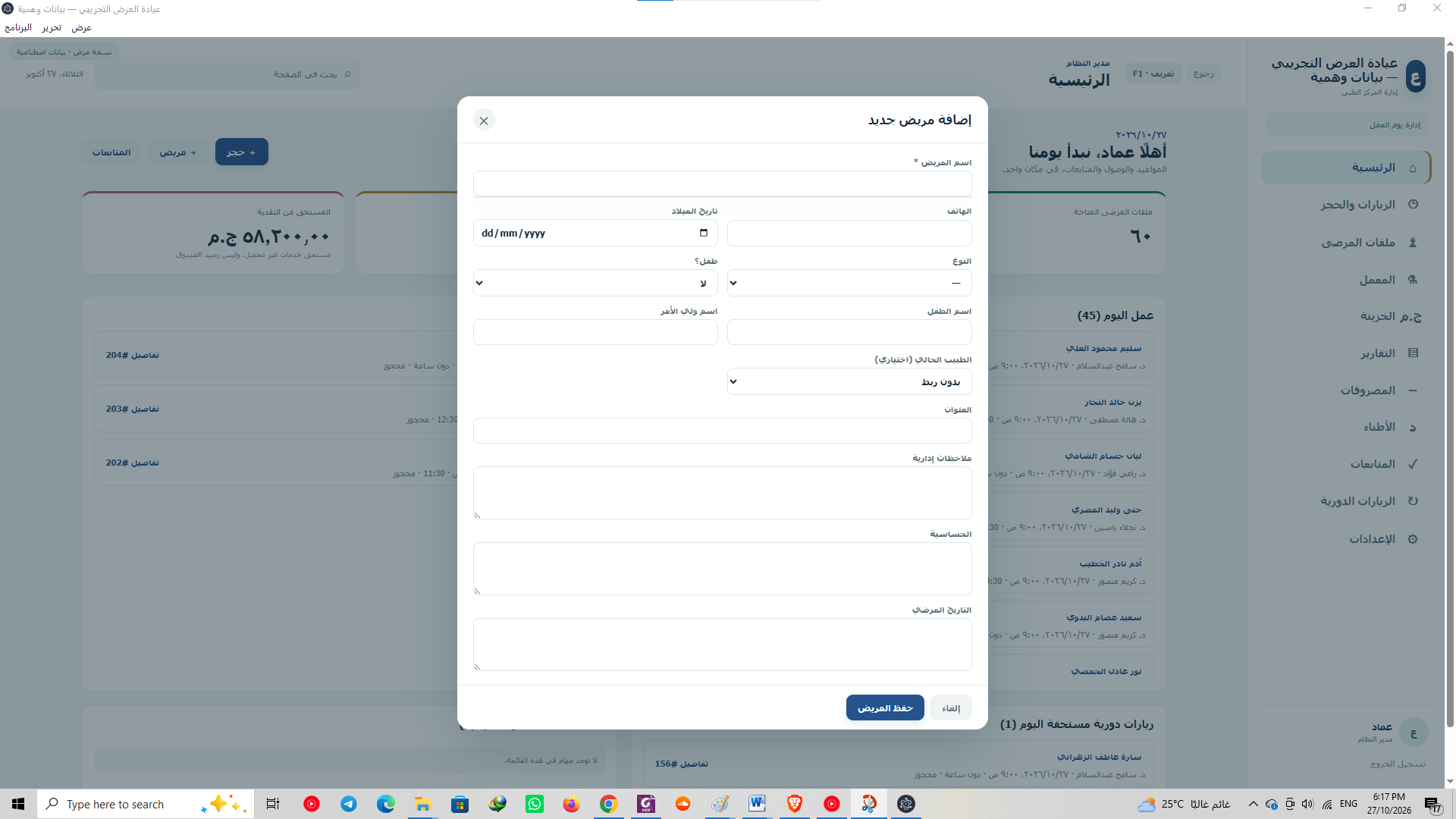Click the اسم ولي الأمر input field
The height and width of the screenshot is (819, 1456).
coord(595,332)
